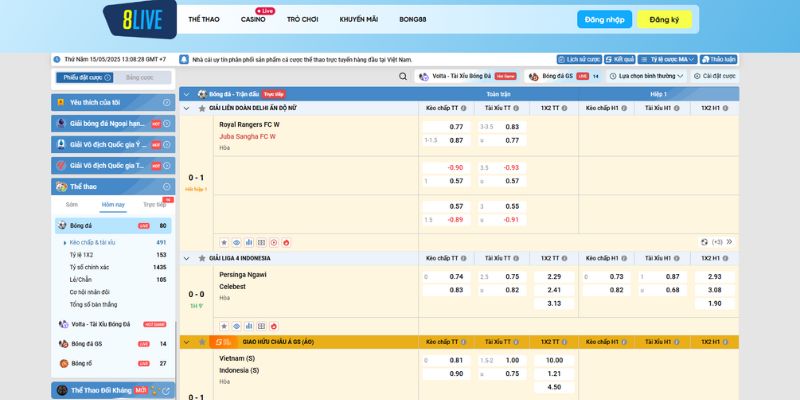
Task: Collapse Giải Liên Đoàn Delhi Ấn Độ Nữ league
Action: (x=186, y=108)
